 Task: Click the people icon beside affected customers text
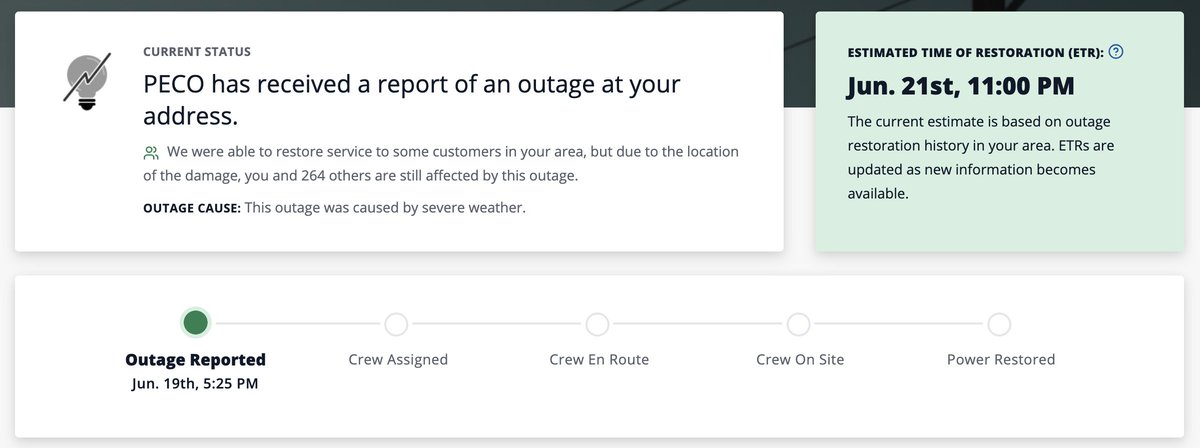[151, 153]
